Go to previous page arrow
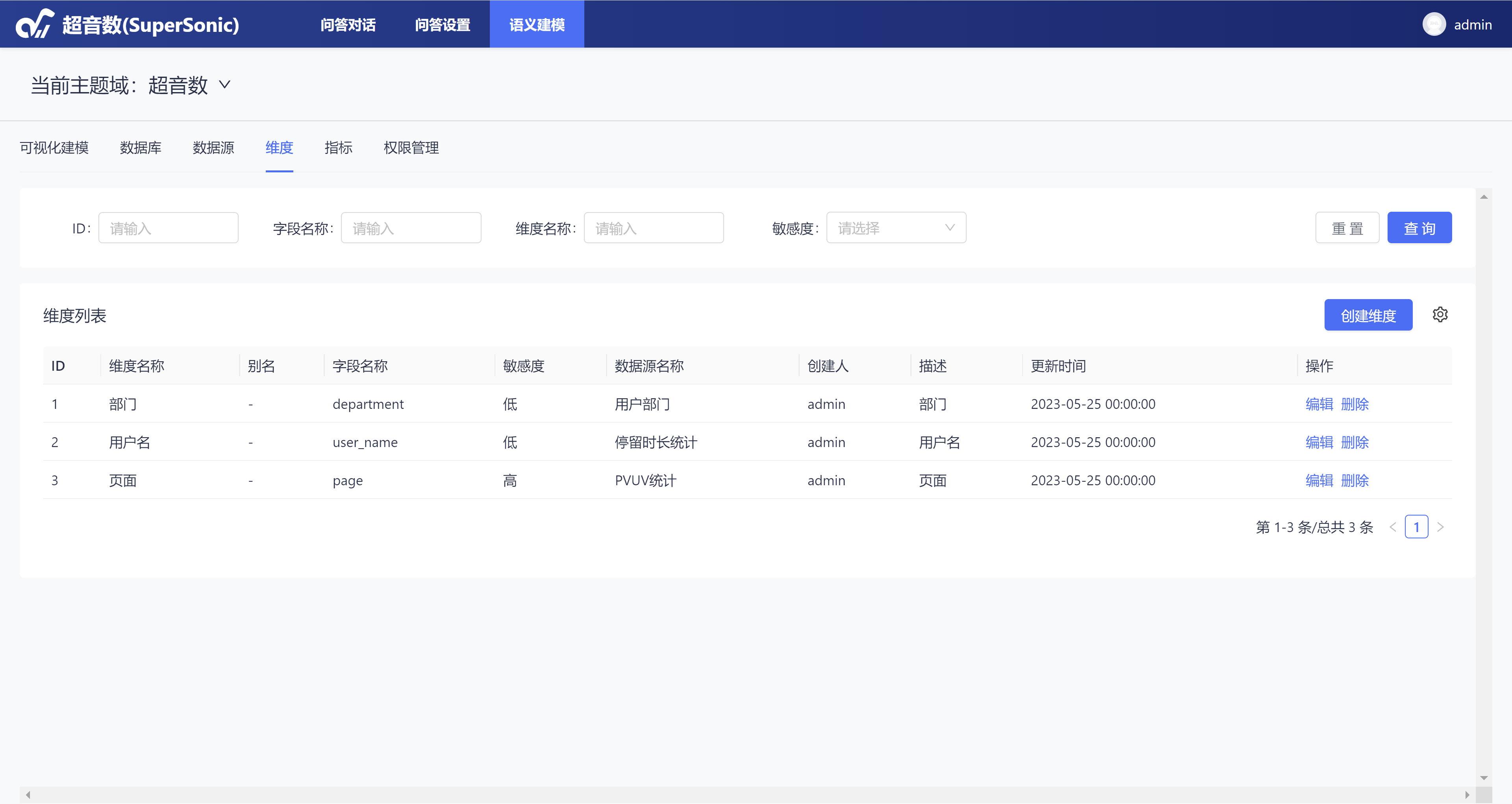This screenshot has width=1512, height=804. coord(1392,527)
